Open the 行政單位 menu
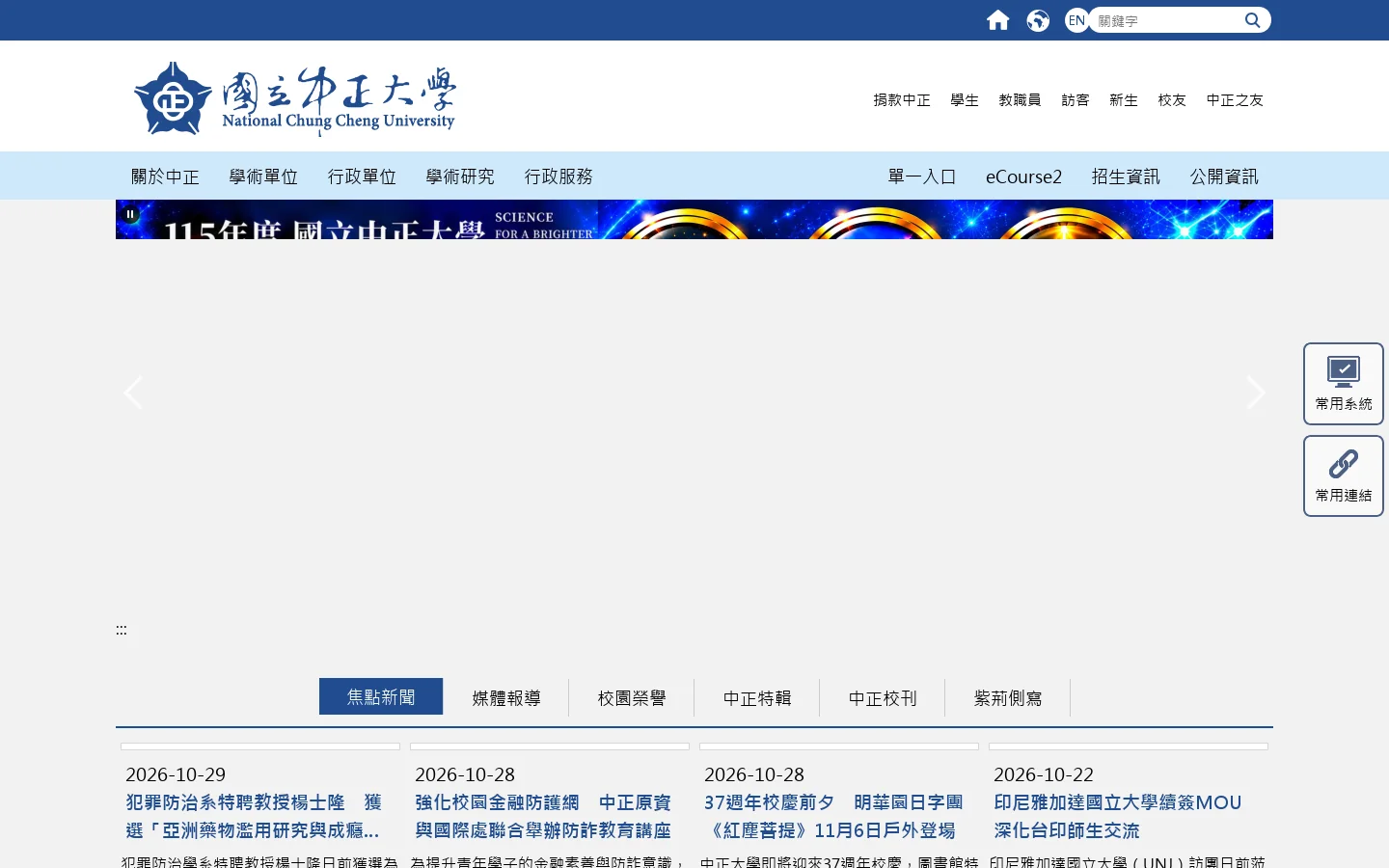This screenshot has height=868, width=1389. tap(362, 176)
